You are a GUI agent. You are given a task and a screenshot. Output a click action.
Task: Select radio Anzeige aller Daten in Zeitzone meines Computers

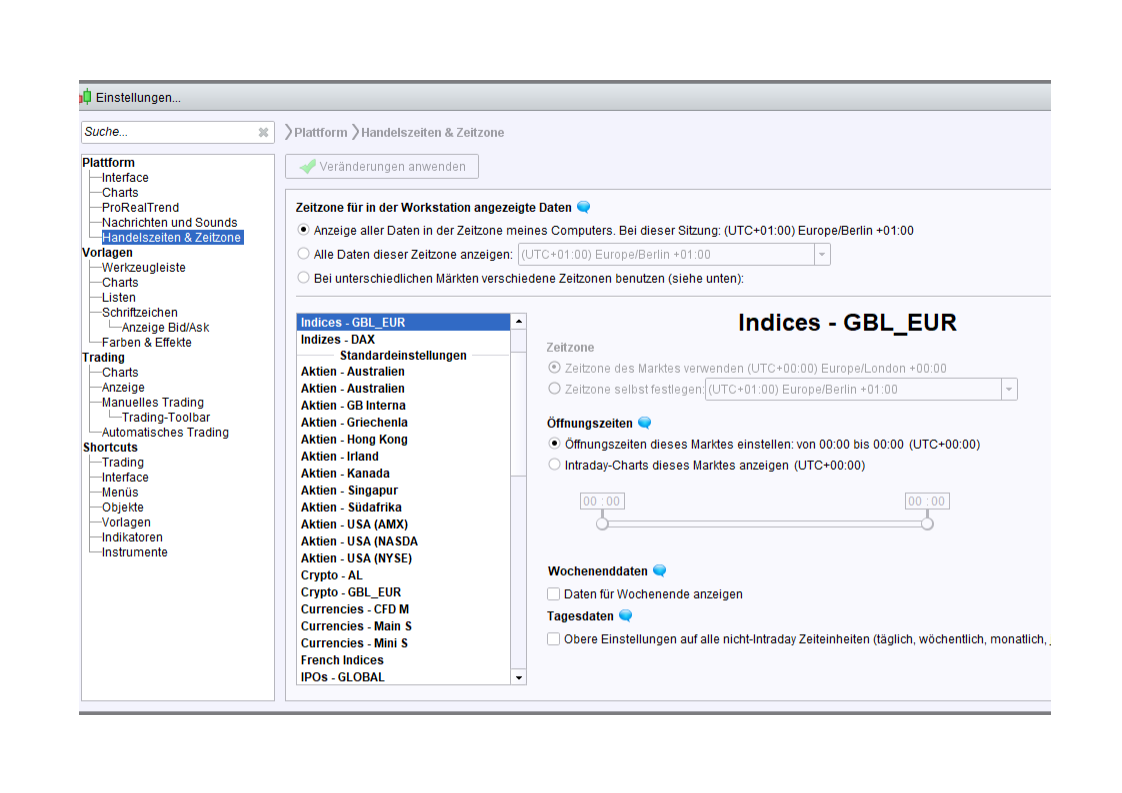point(303,230)
